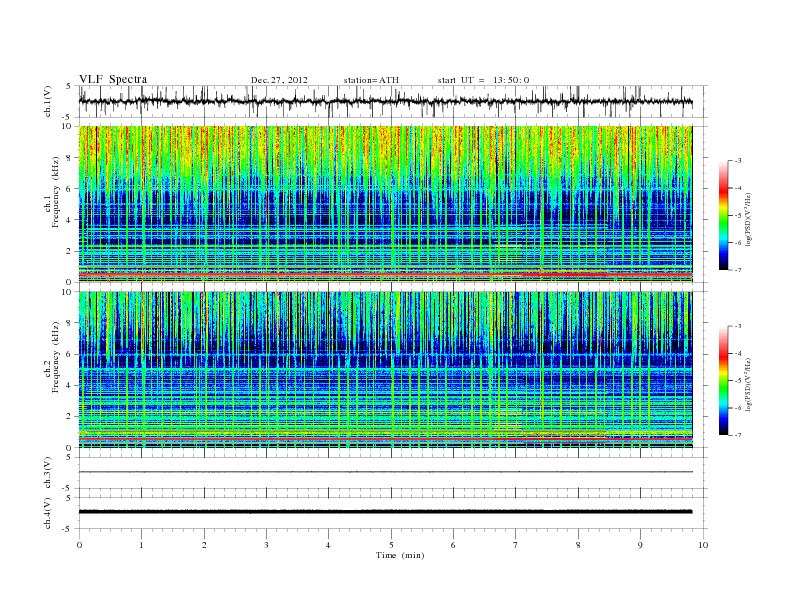
Task: Click the red low-frequency band in the ch.1 spectrogram
Action: tap(385, 274)
